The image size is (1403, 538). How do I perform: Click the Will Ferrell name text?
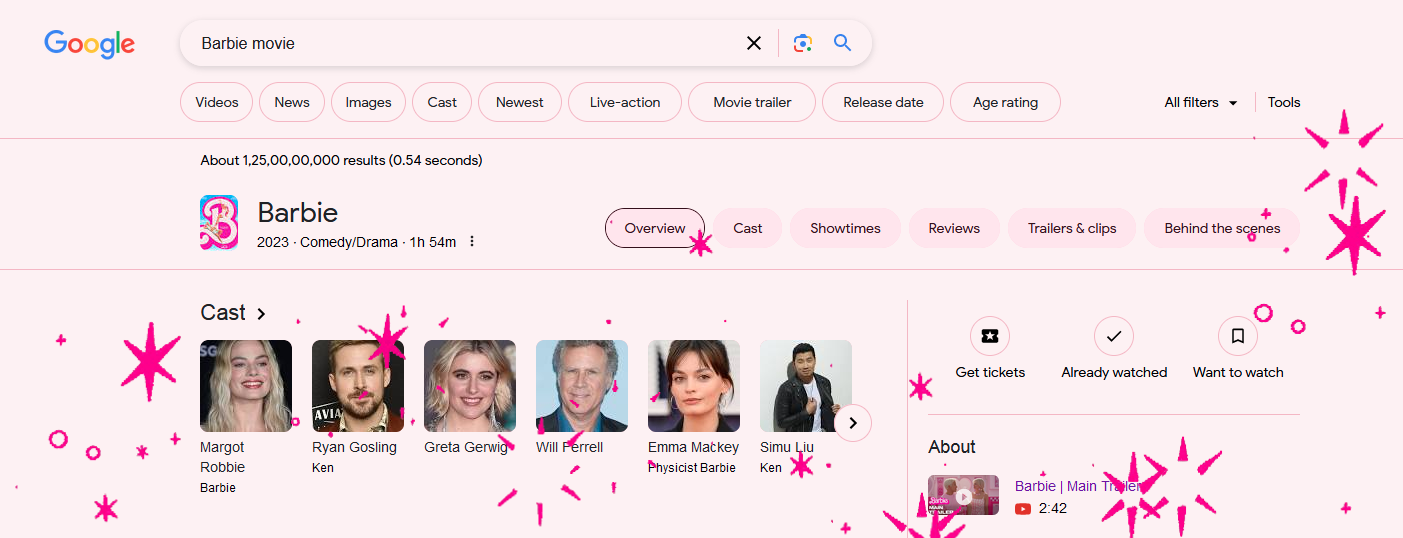tap(570, 447)
